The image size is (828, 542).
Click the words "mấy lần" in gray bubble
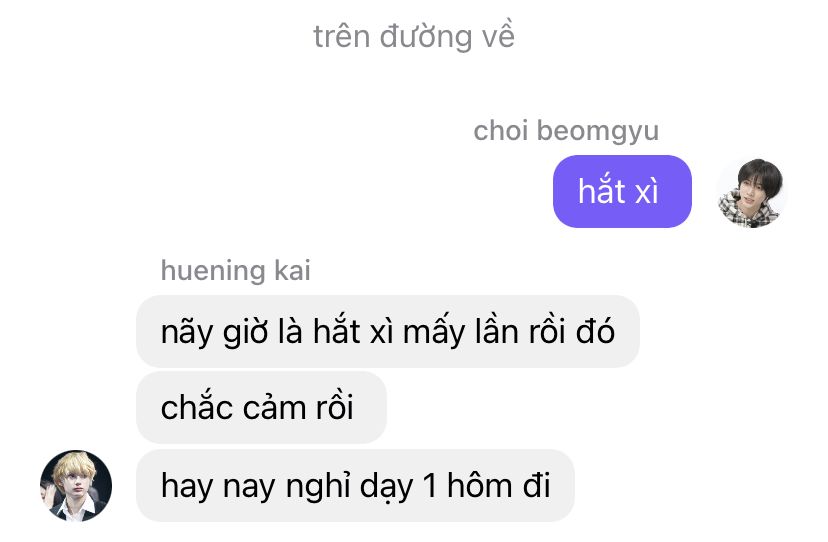[460, 331]
